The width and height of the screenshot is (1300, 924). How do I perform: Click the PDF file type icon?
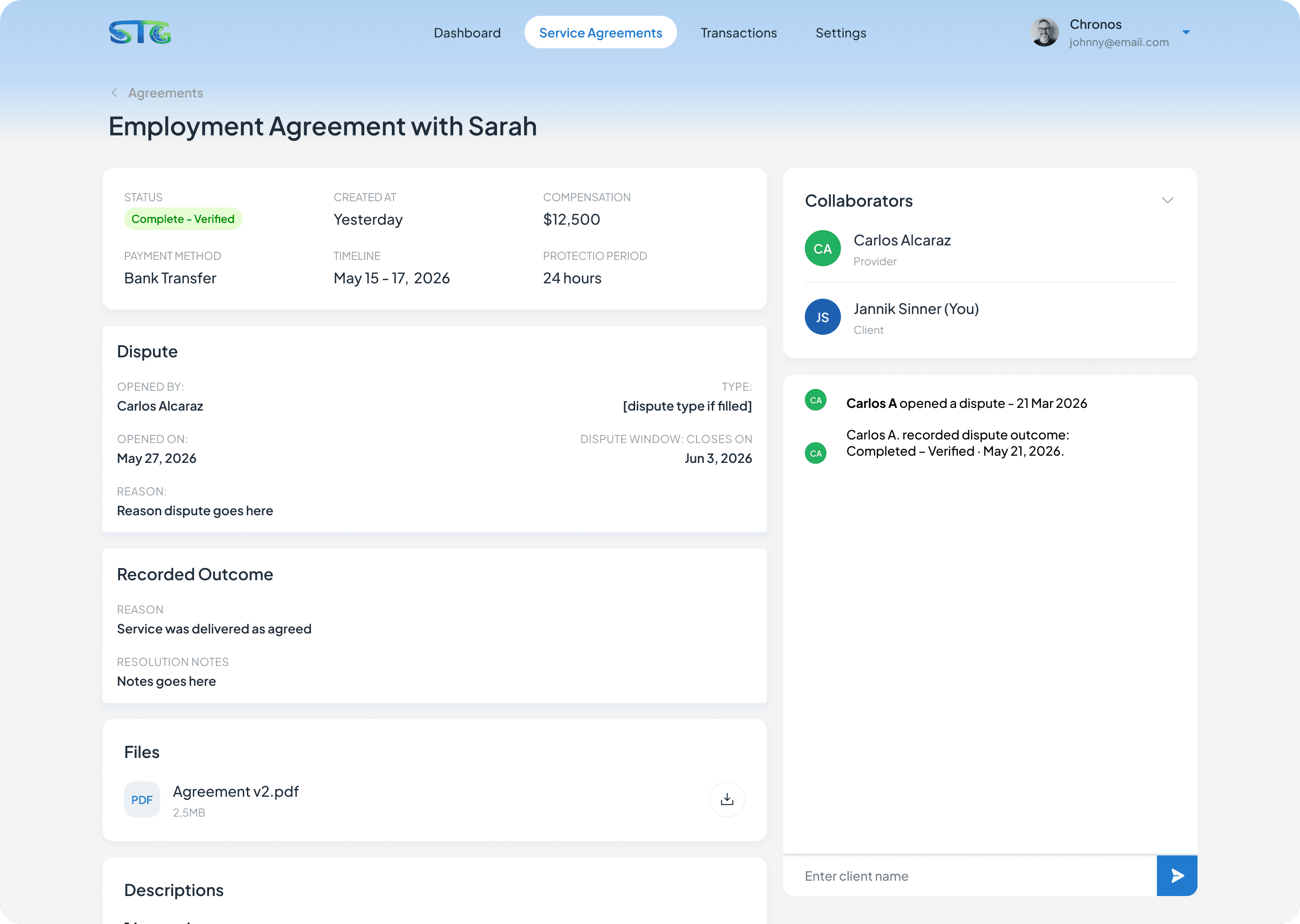(x=142, y=799)
